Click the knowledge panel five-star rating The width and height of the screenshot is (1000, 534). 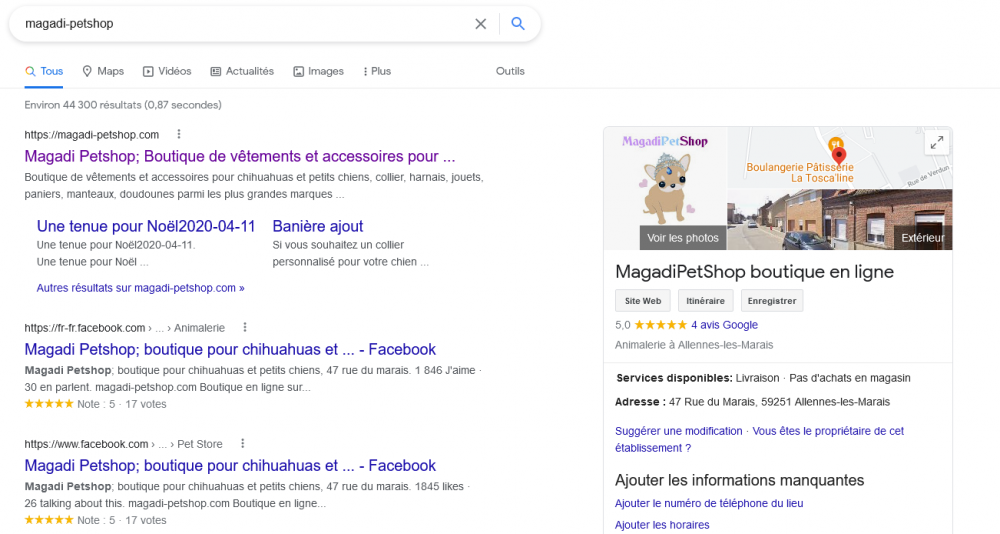661,325
